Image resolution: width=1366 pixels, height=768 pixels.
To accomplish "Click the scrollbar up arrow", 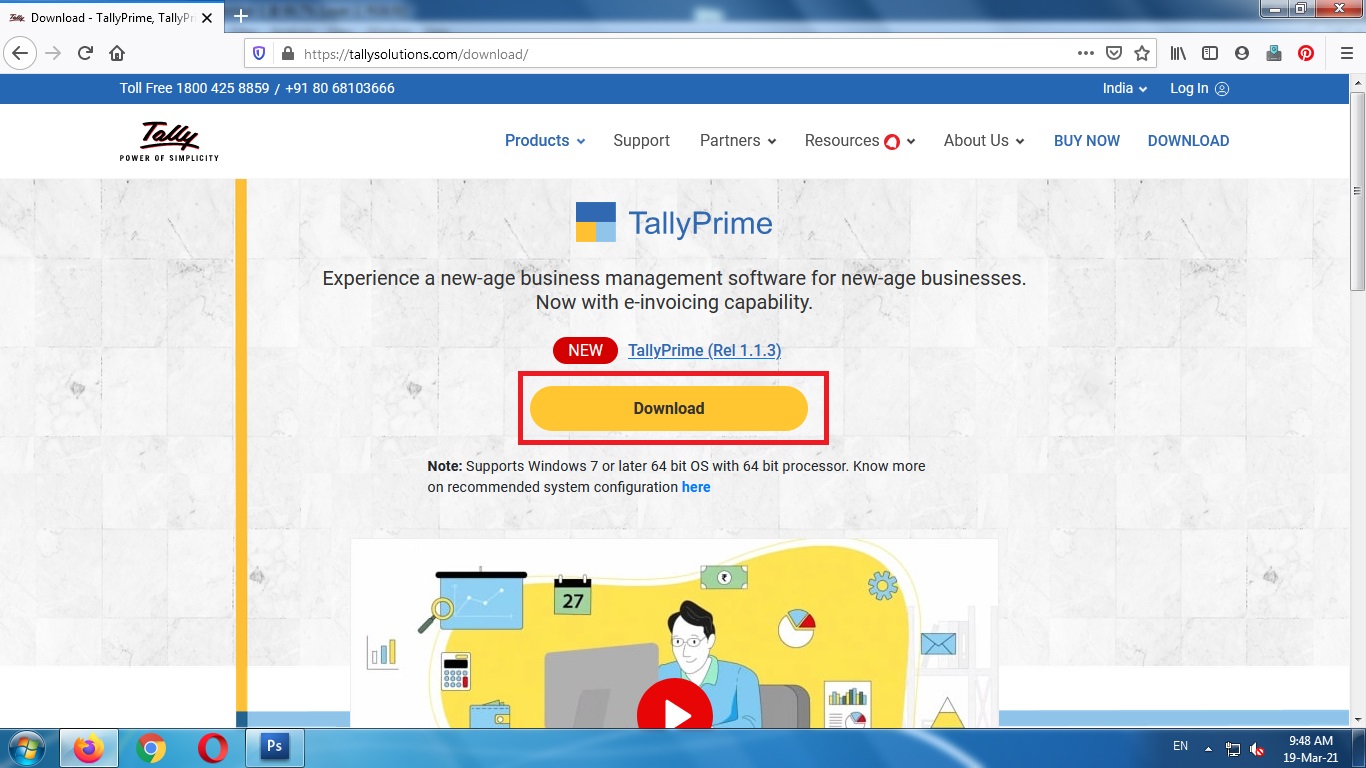I will 1357,84.
